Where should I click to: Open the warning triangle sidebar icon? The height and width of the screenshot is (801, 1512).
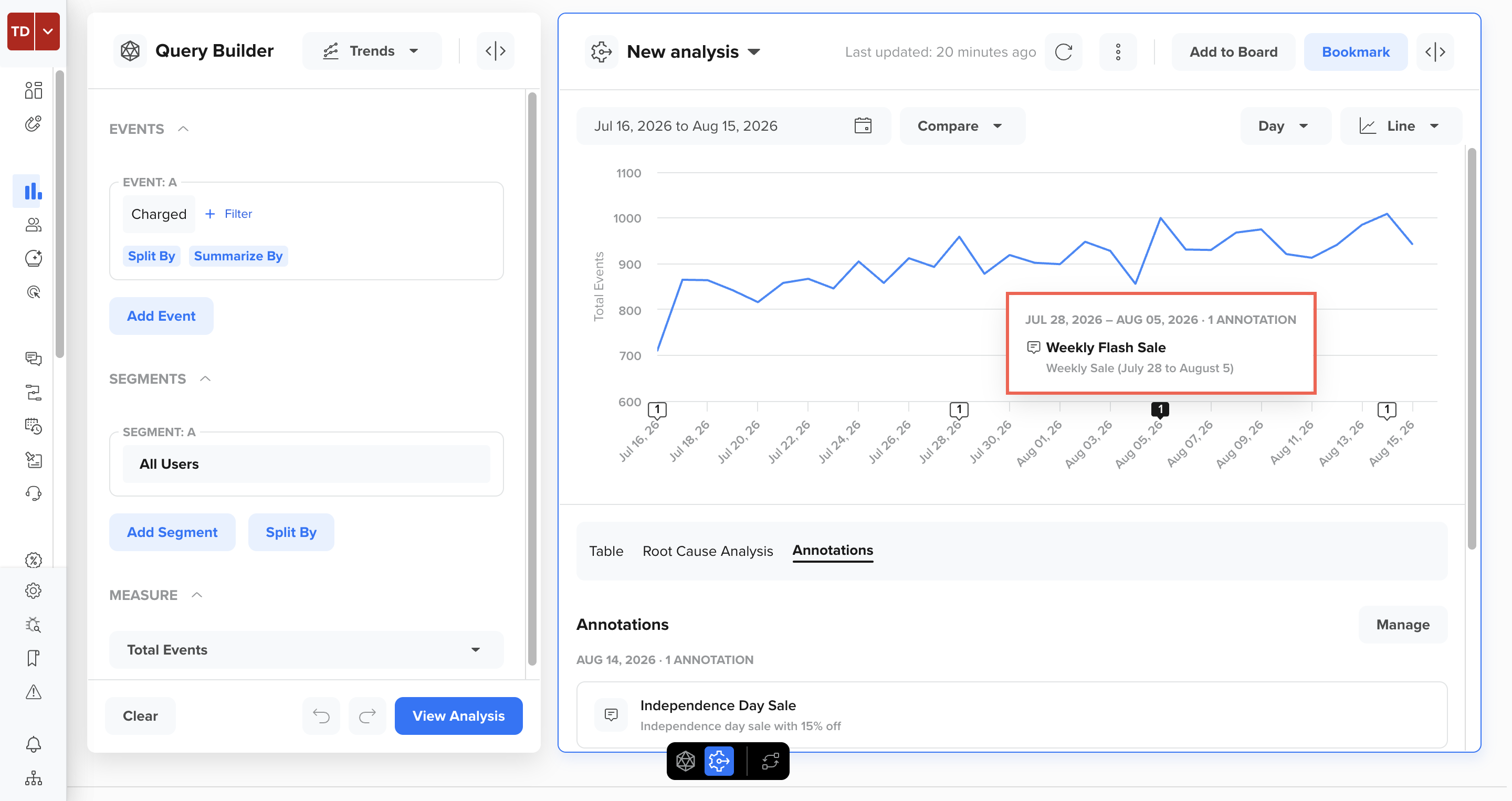pyautogui.click(x=34, y=692)
